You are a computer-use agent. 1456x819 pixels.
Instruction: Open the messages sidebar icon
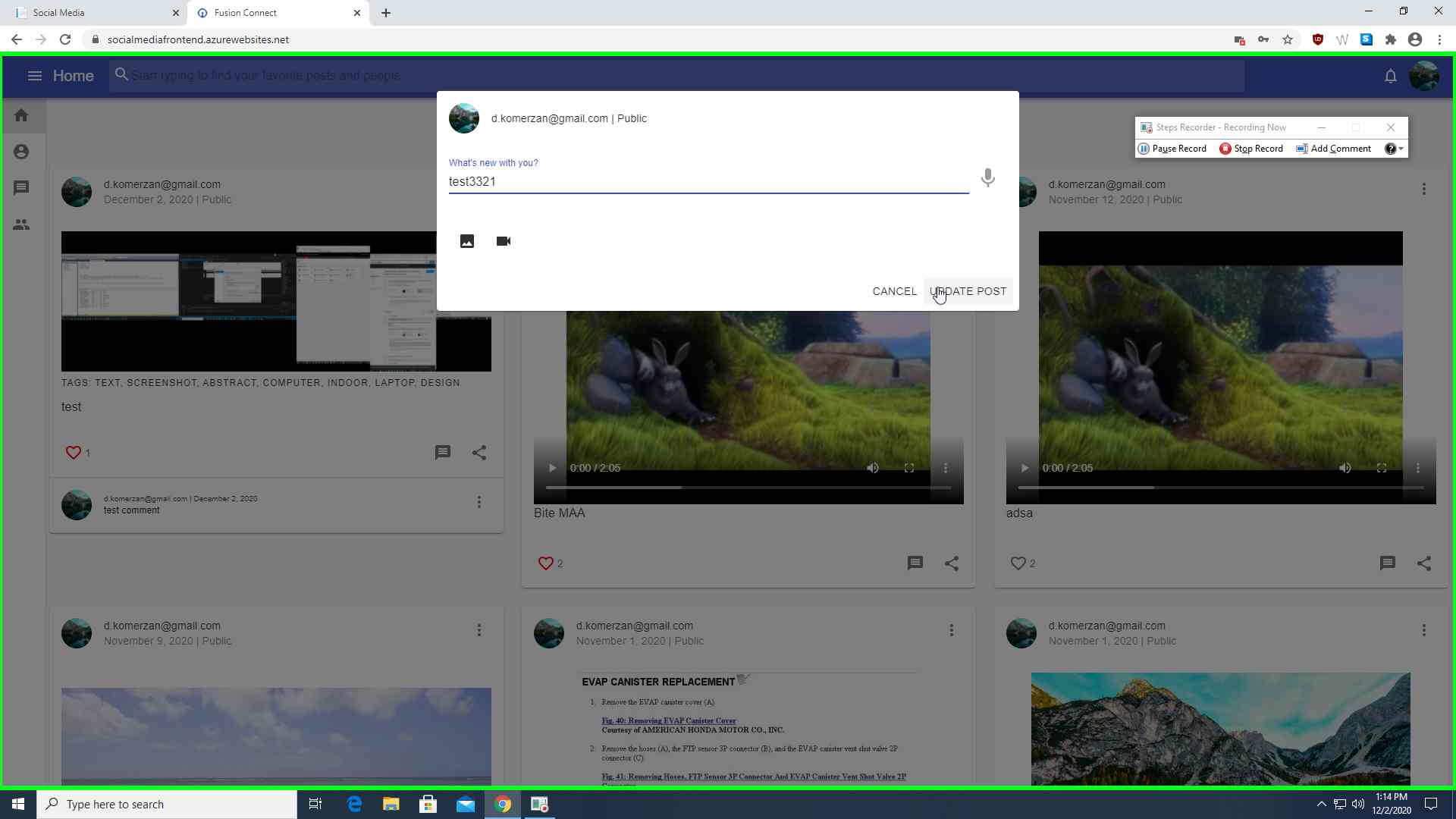[x=21, y=187]
